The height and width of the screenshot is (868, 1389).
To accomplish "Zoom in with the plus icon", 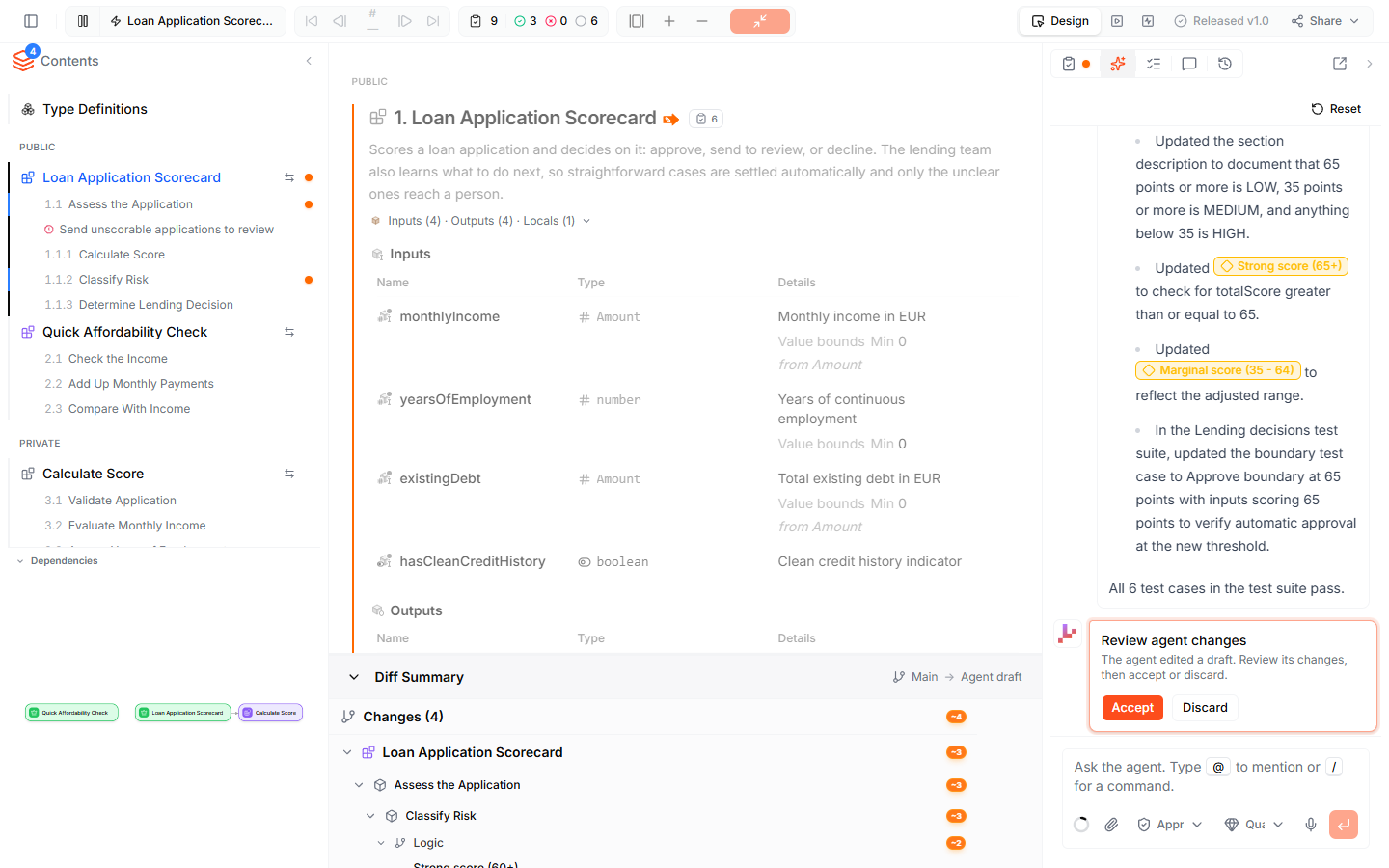I will coord(669,21).
